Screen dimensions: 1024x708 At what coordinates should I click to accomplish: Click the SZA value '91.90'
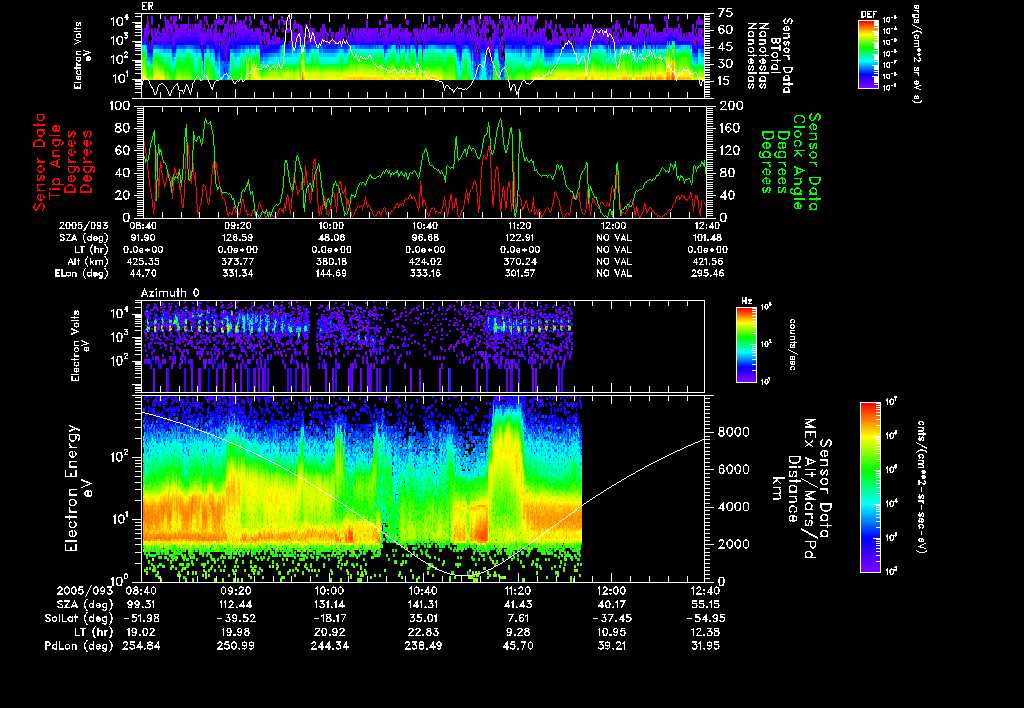(143, 238)
